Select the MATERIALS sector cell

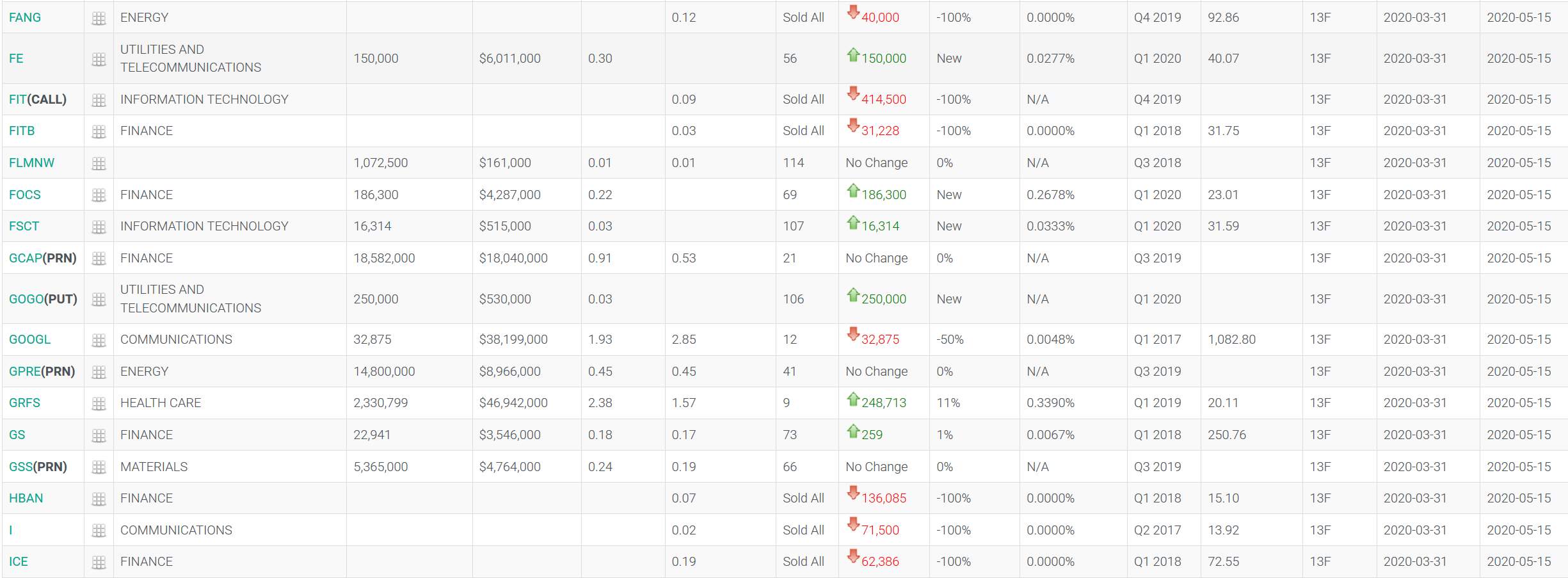click(230, 467)
